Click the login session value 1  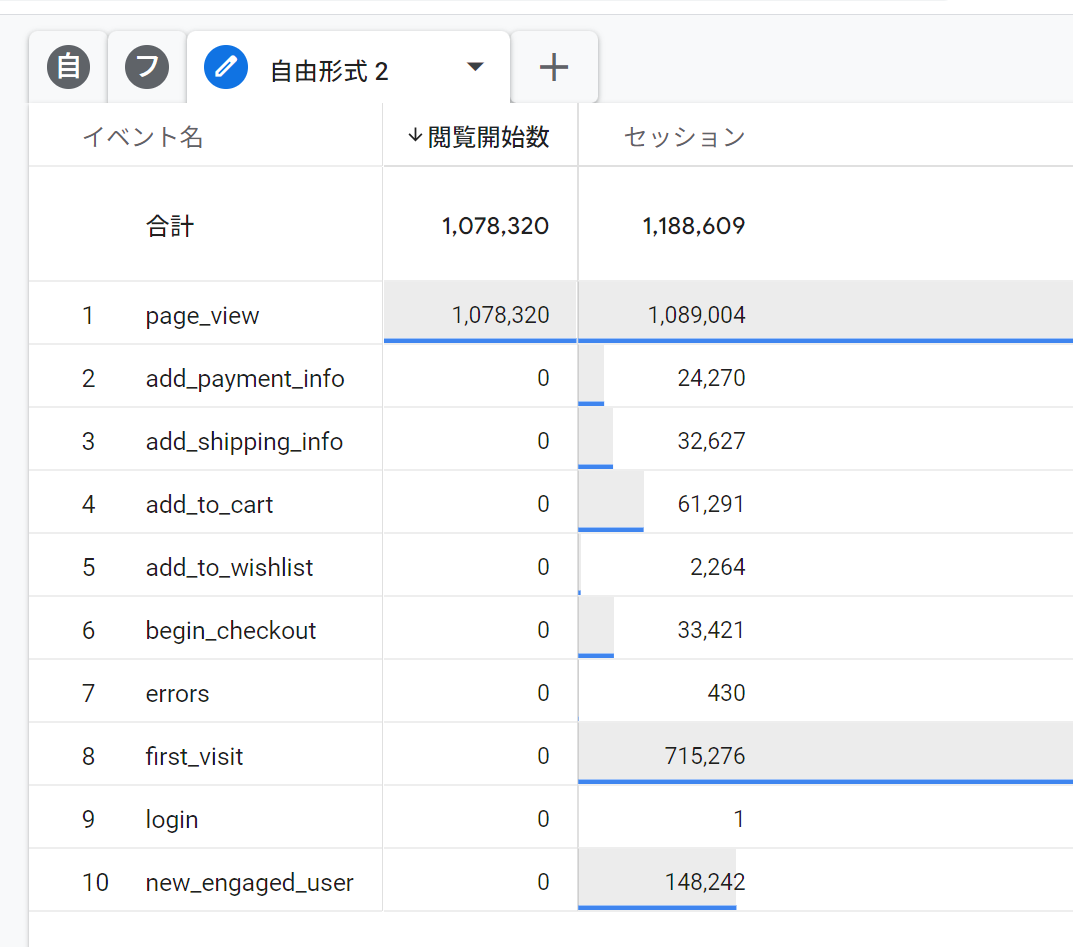click(738, 818)
